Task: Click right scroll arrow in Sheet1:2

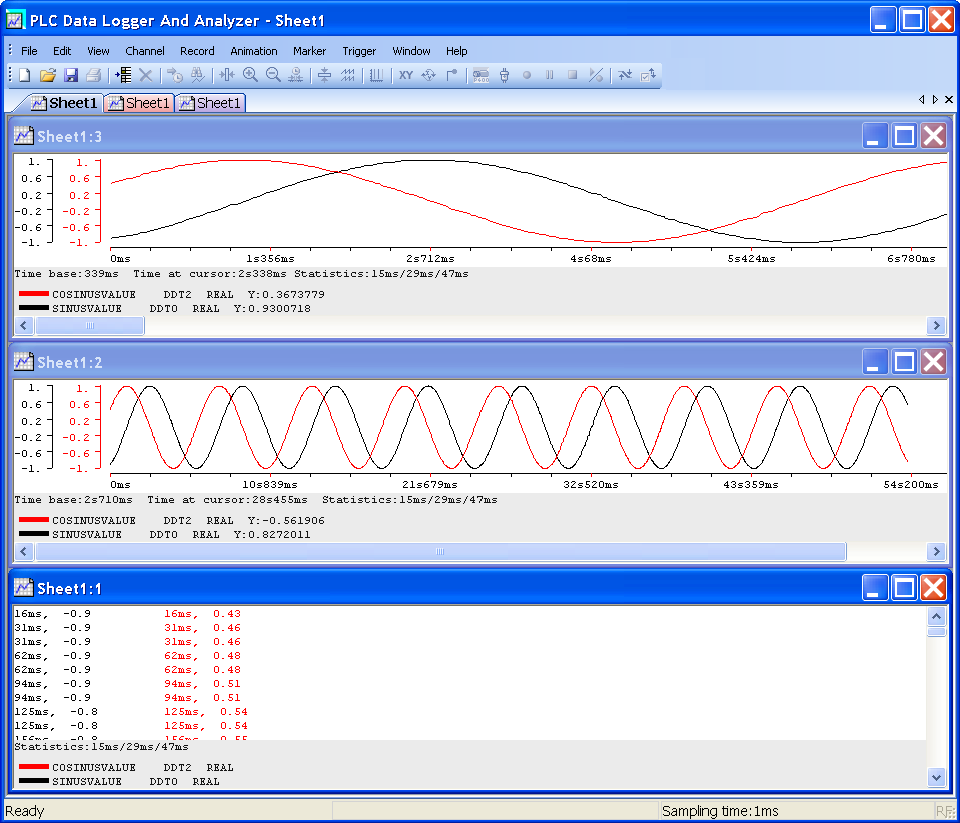Action: point(936,551)
